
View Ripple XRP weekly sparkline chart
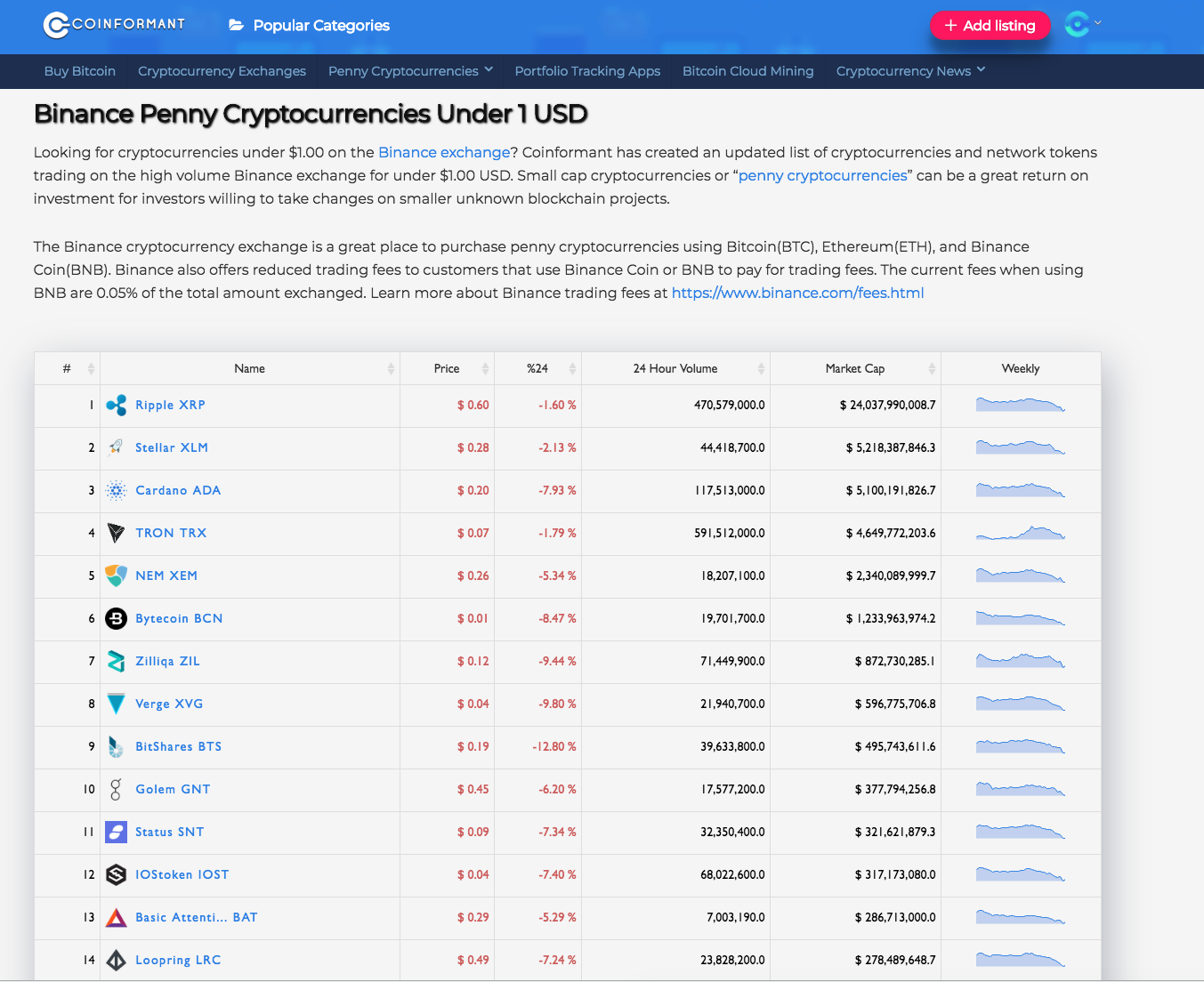(x=1021, y=405)
